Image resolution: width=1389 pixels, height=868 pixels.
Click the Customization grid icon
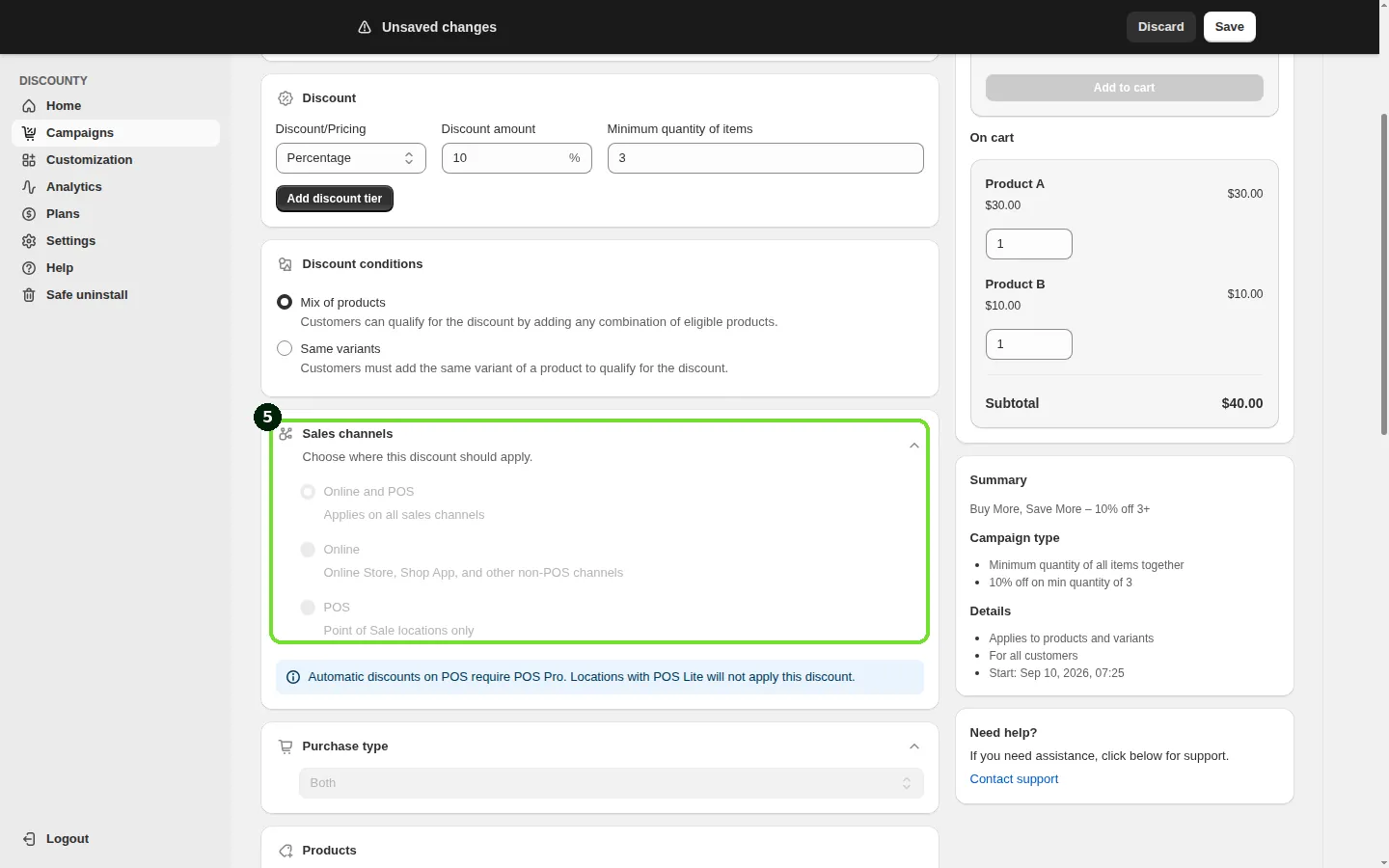point(29,160)
